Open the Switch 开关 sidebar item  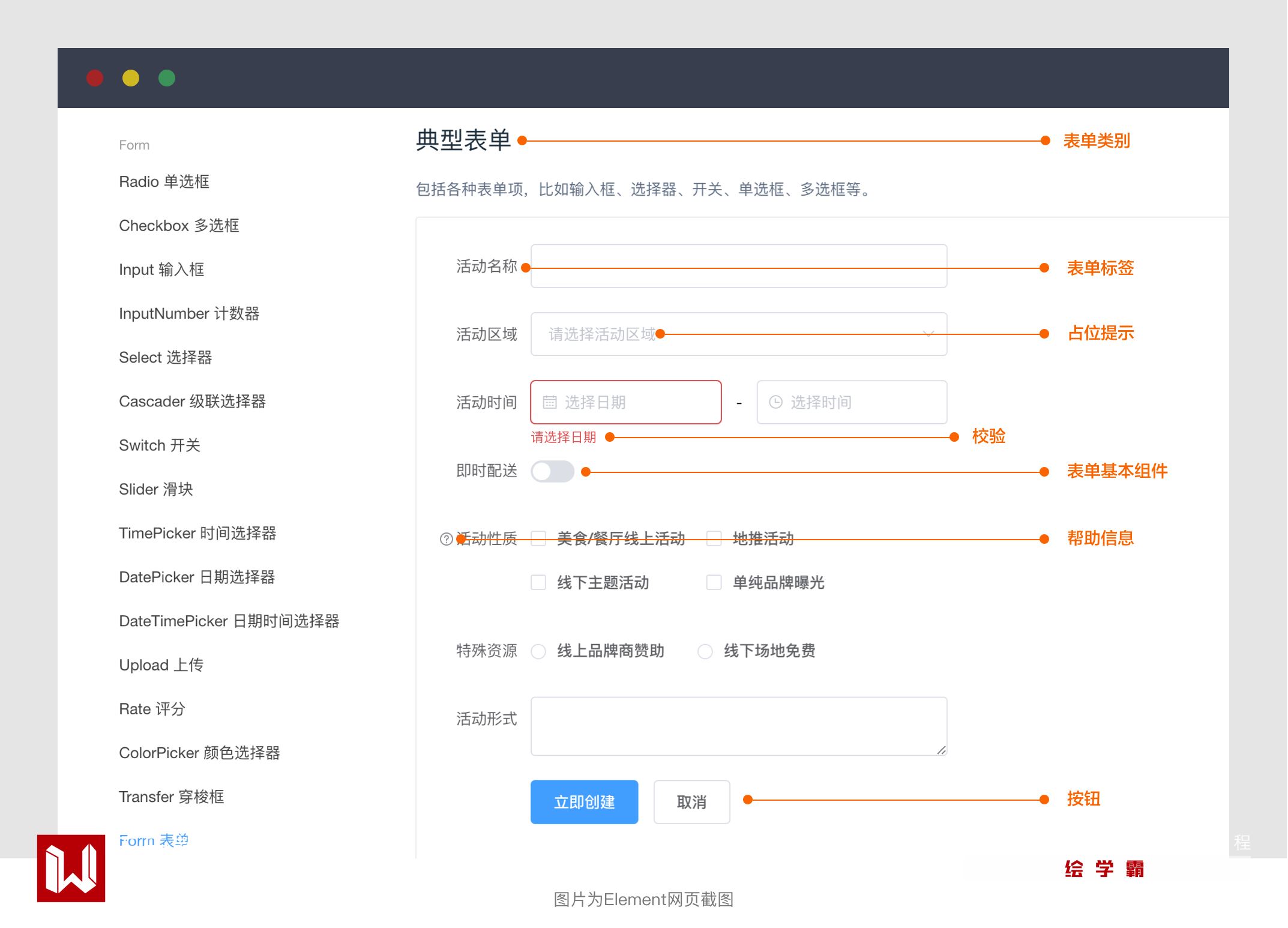pyautogui.click(x=160, y=445)
